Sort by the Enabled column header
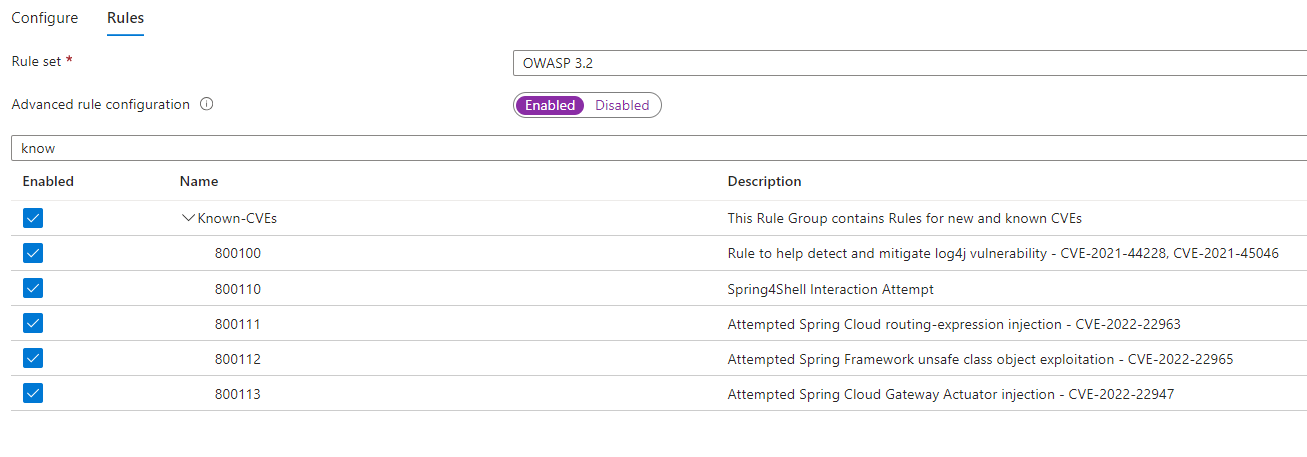The width and height of the screenshot is (1307, 457). coord(48,182)
